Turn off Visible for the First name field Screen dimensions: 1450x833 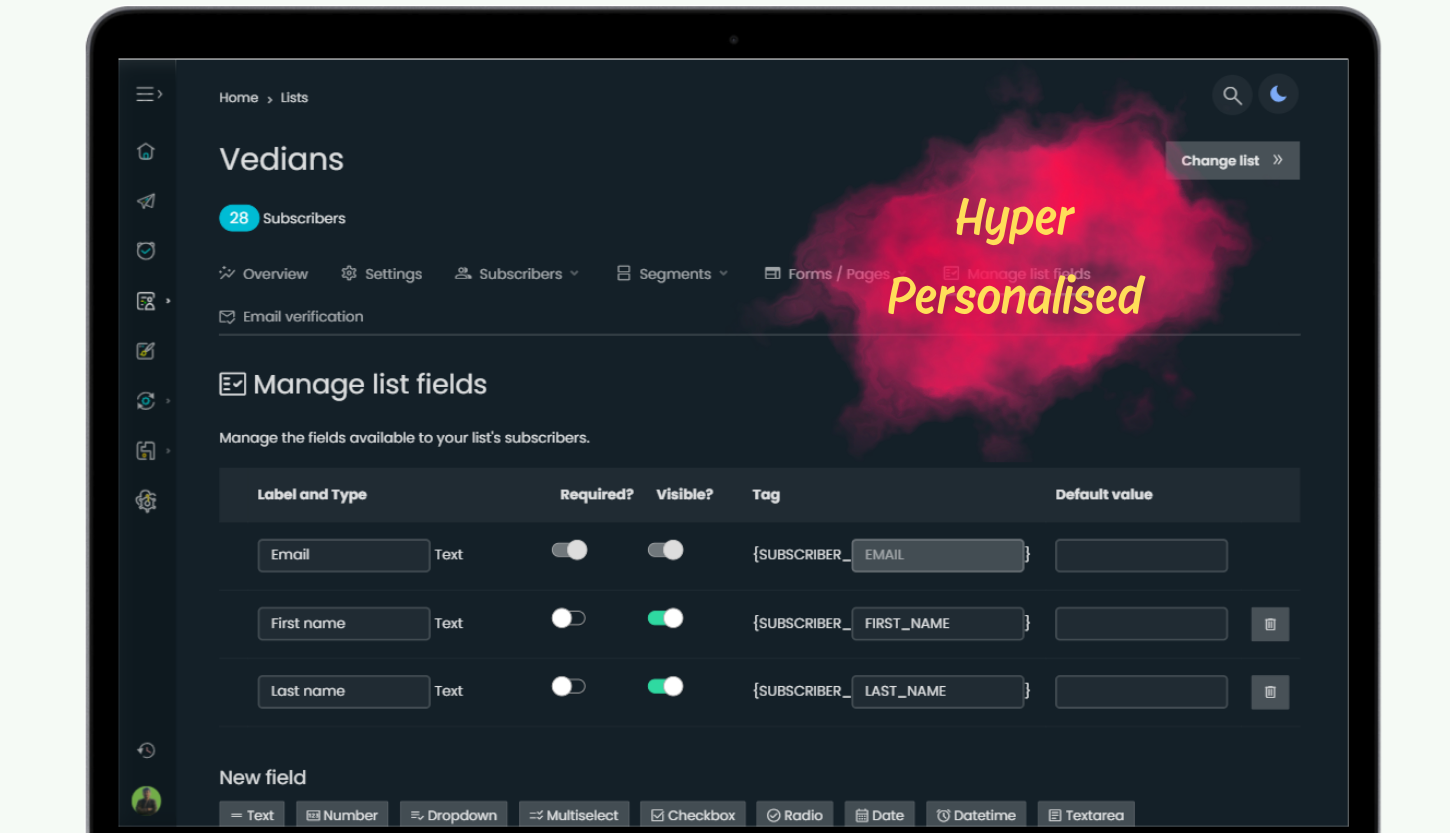(x=665, y=618)
